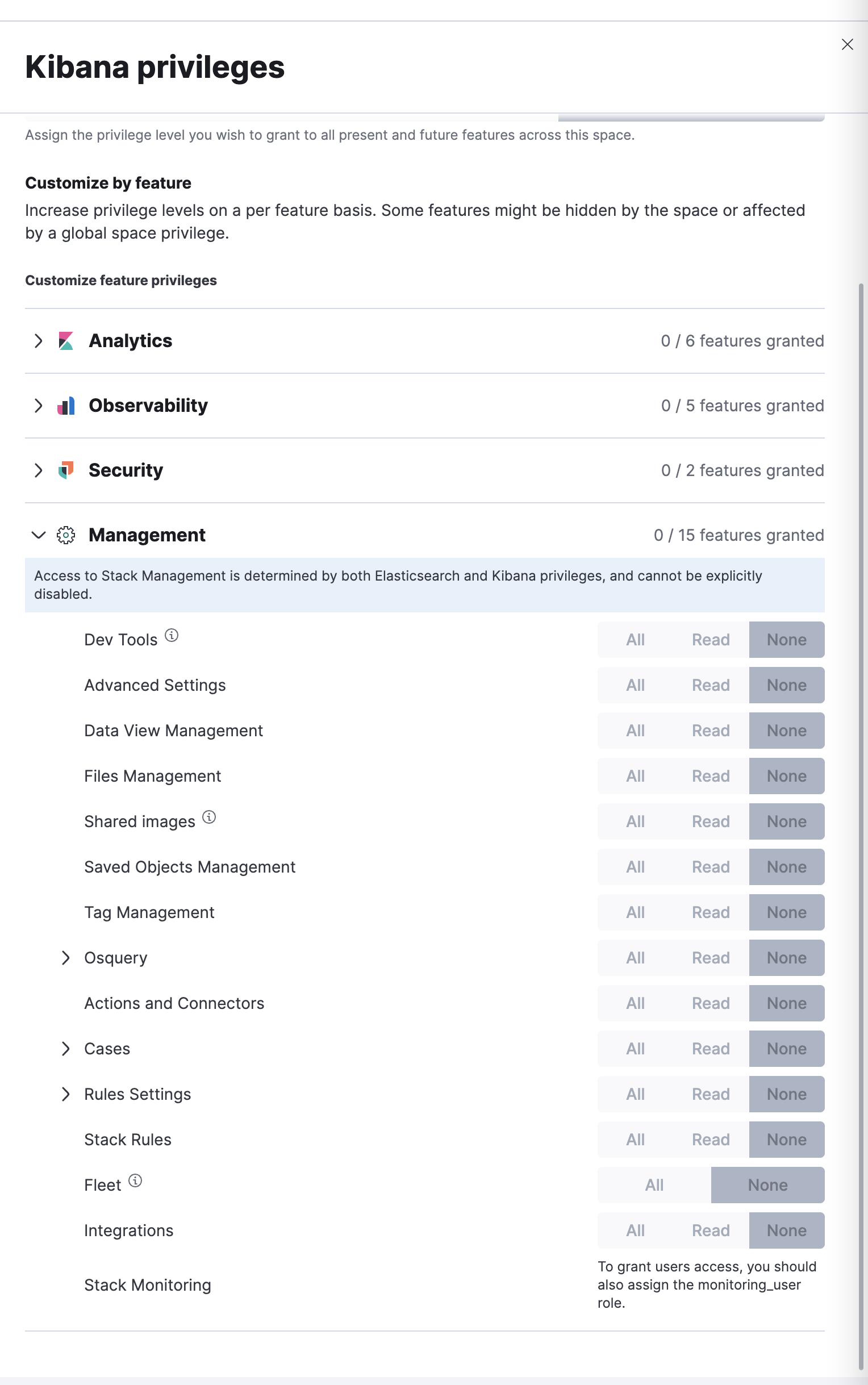Select Read for Saved Objects Management
This screenshot has height=1385, width=868.
pyautogui.click(x=710, y=867)
